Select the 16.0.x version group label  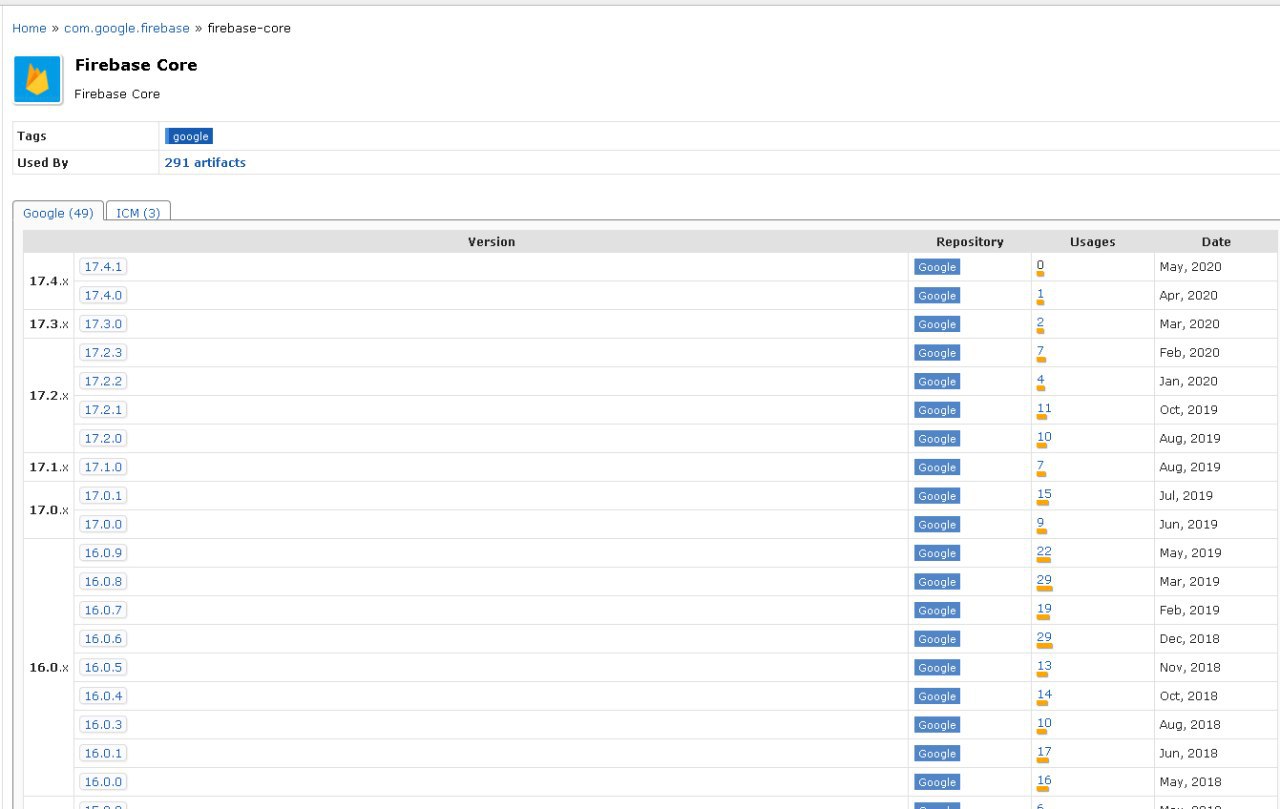click(49, 668)
